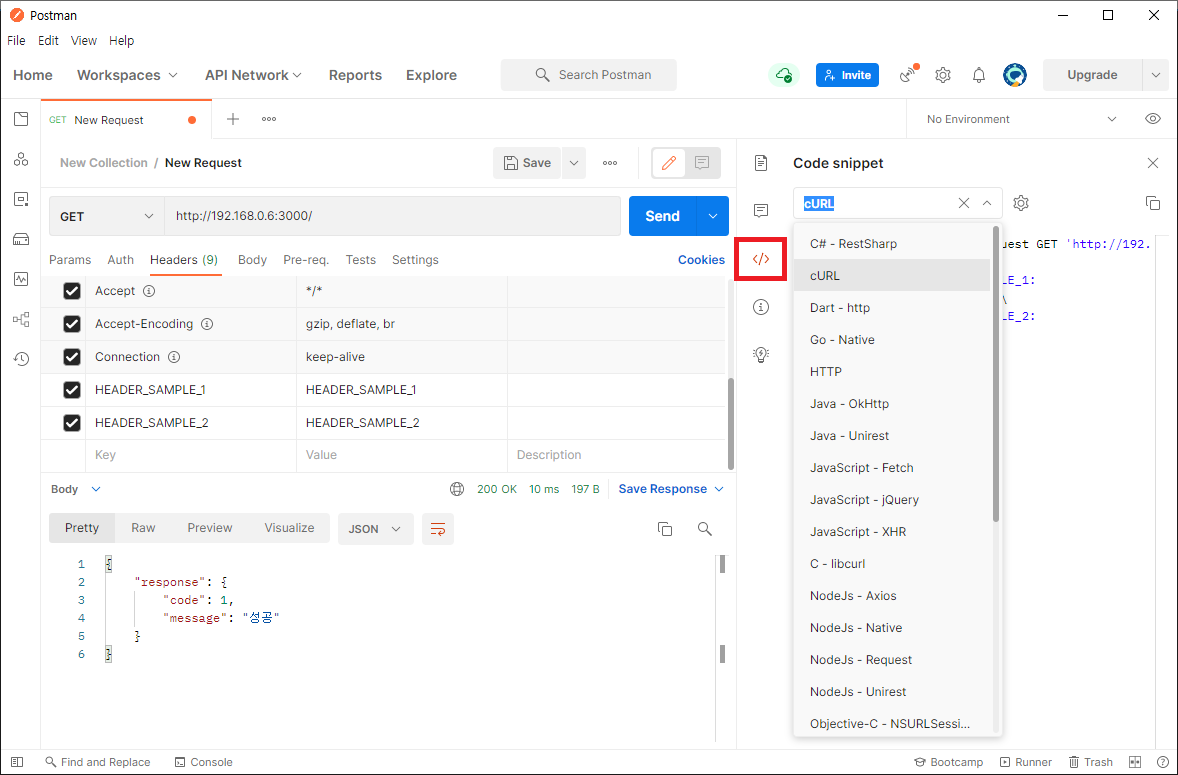Open the Collections sidebar icon

[x=21, y=119]
